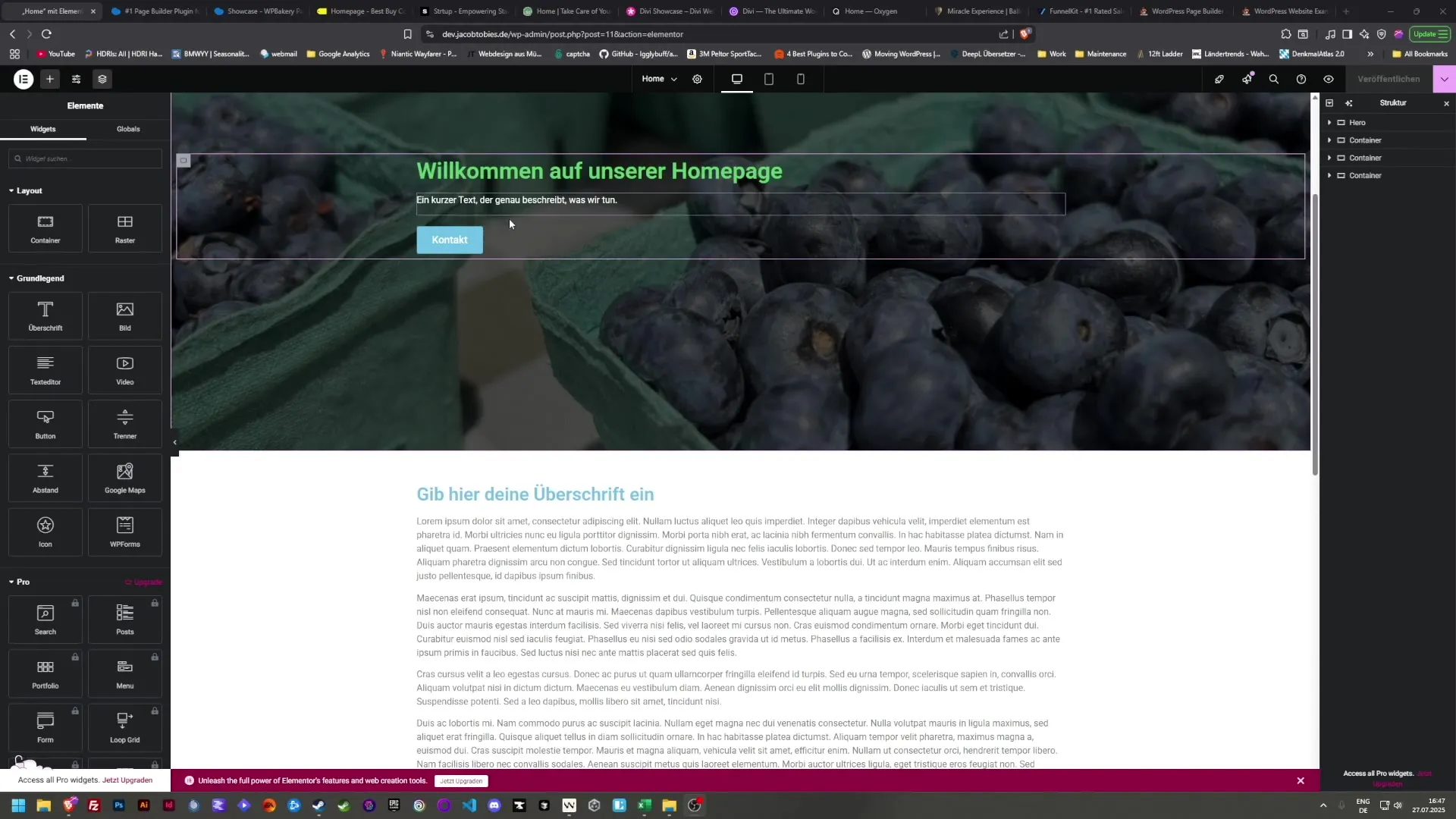Viewport: 1456px width, 819px height.
Task: Open the Veröffentlichen dropdown arrow
Action: pyautogui.click(x=1445, y=79)
